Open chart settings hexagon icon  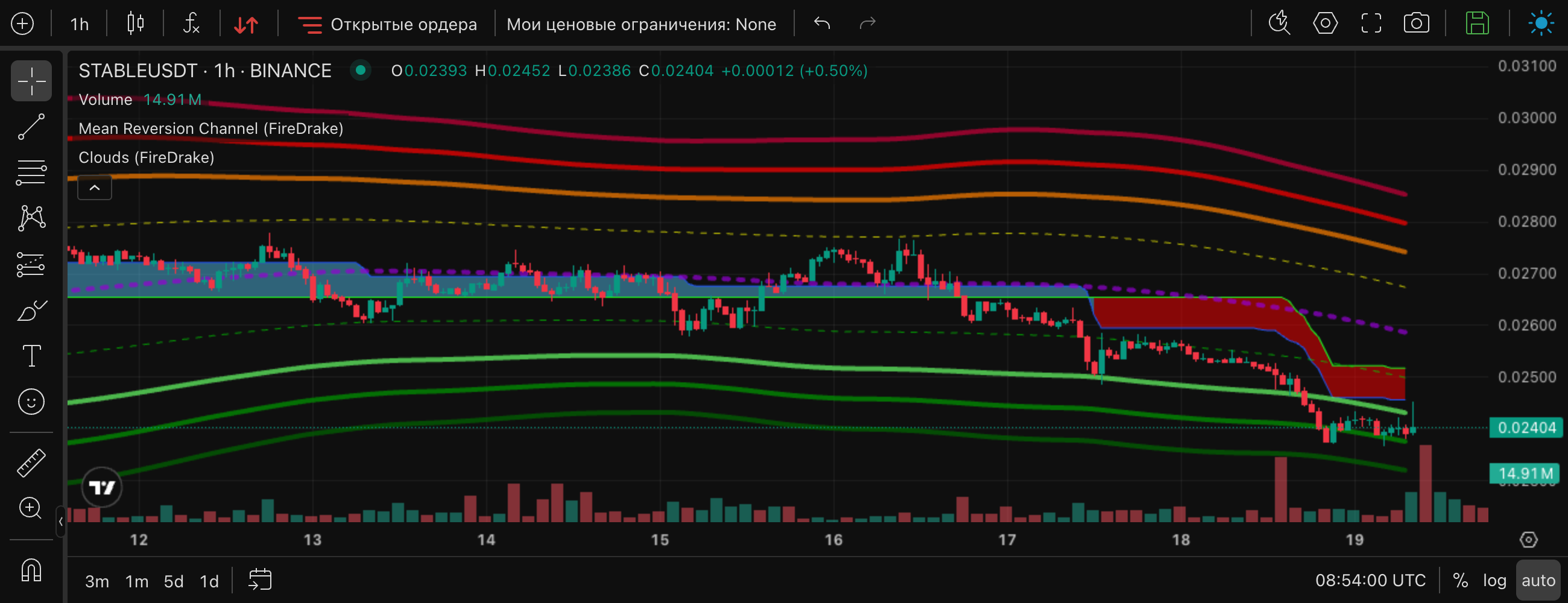(1325, 23)
